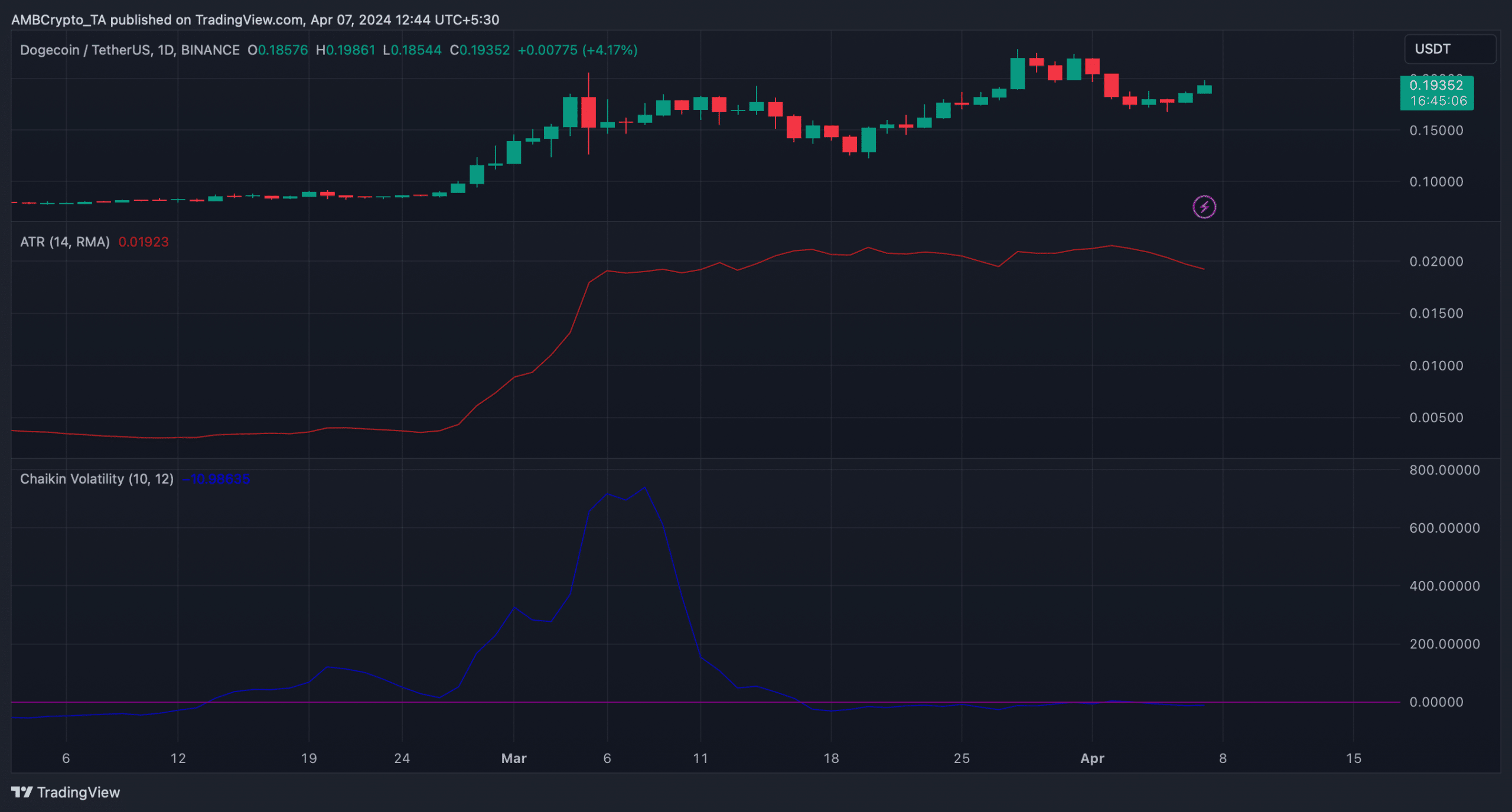
Task: Click the 15 date label on the time axis
Action: click(1354, 759)
